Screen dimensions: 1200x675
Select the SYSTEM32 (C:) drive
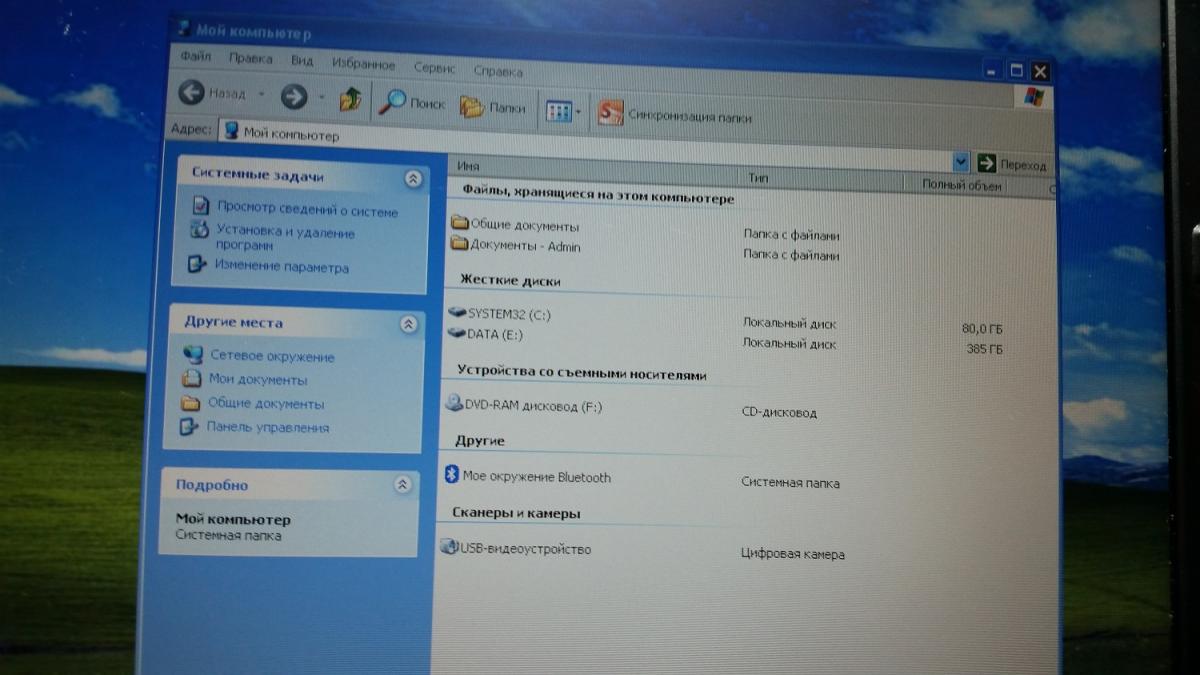(500, 314)
